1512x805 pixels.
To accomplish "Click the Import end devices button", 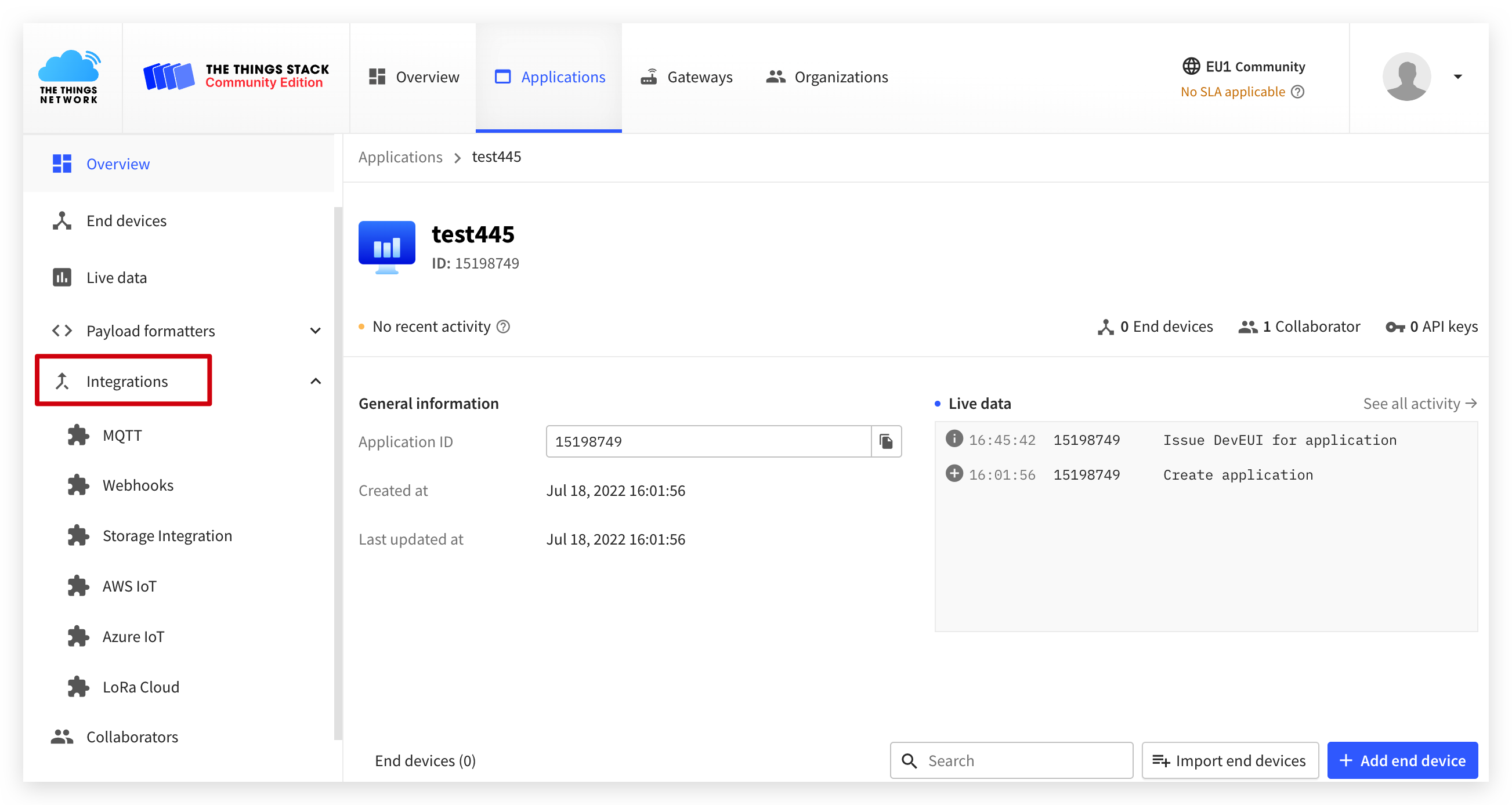I will coord(1230,760).
